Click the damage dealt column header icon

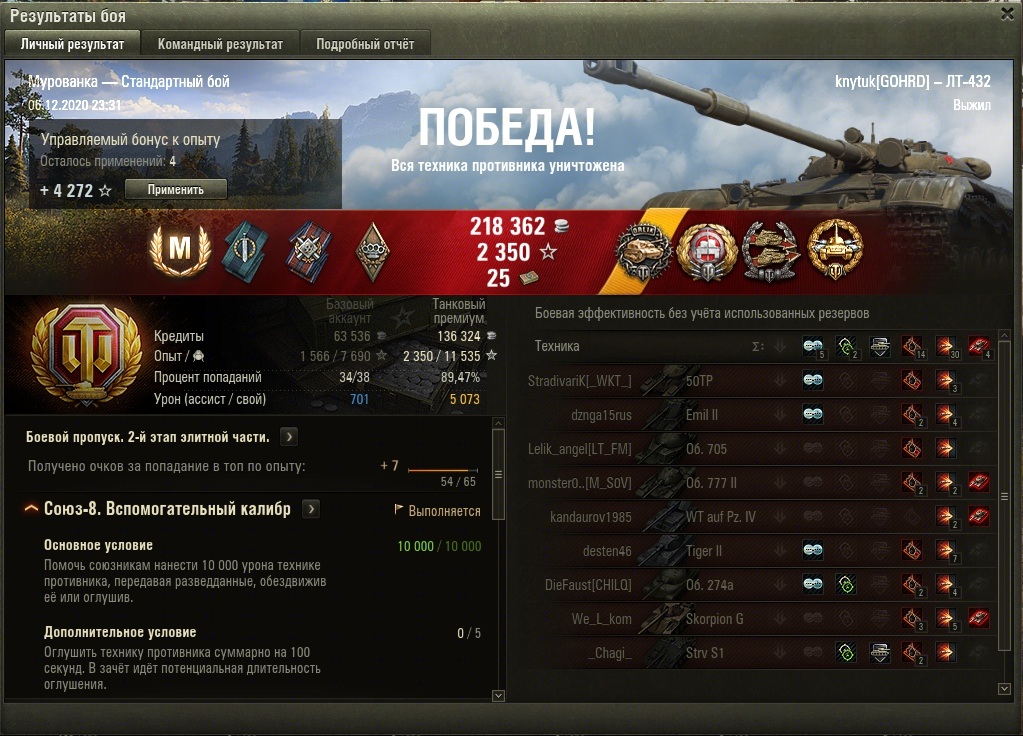click(945, 346)
